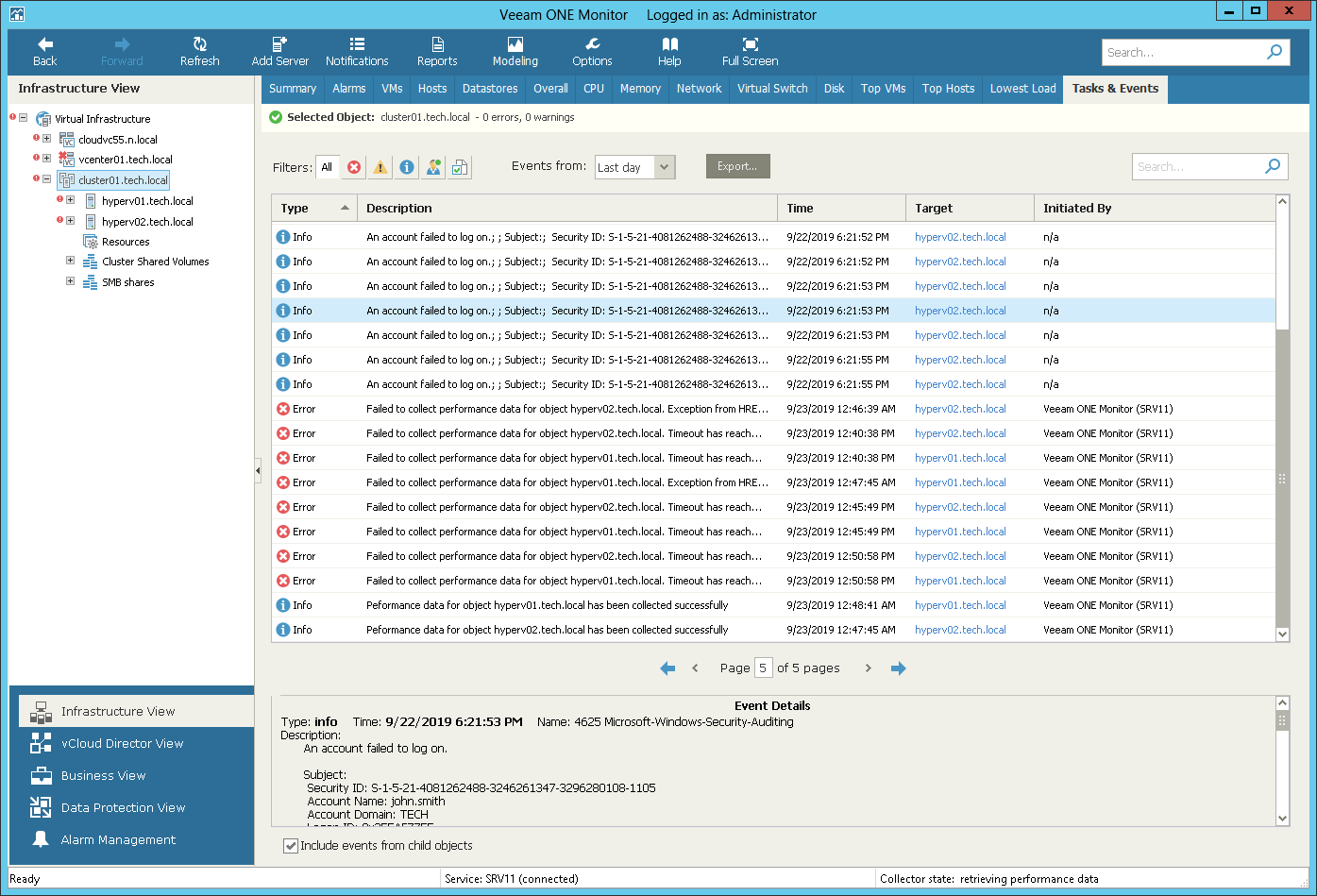The height and width of the screenshot is (896, 1317).
Task: Open the Datastores tab
Action: coord(489,89)
